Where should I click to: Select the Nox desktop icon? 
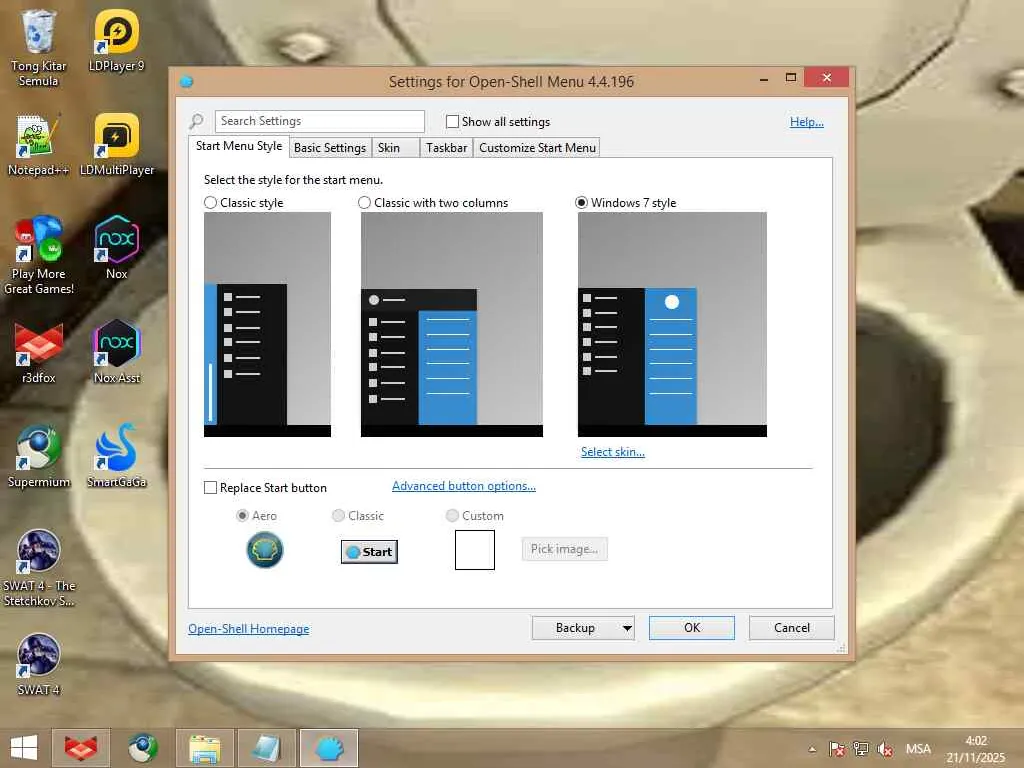click(x=116, y=248)
